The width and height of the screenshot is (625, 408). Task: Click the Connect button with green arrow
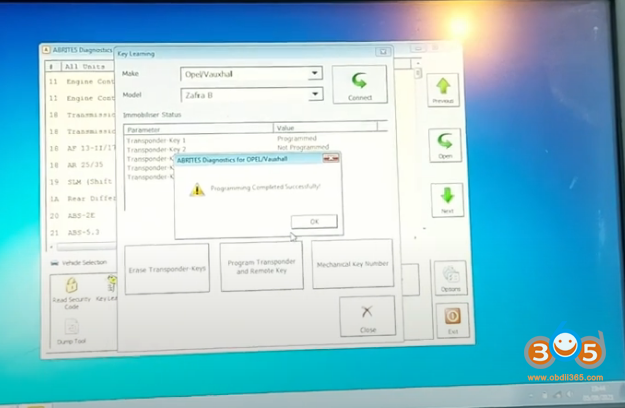click(x=360, y=85)
